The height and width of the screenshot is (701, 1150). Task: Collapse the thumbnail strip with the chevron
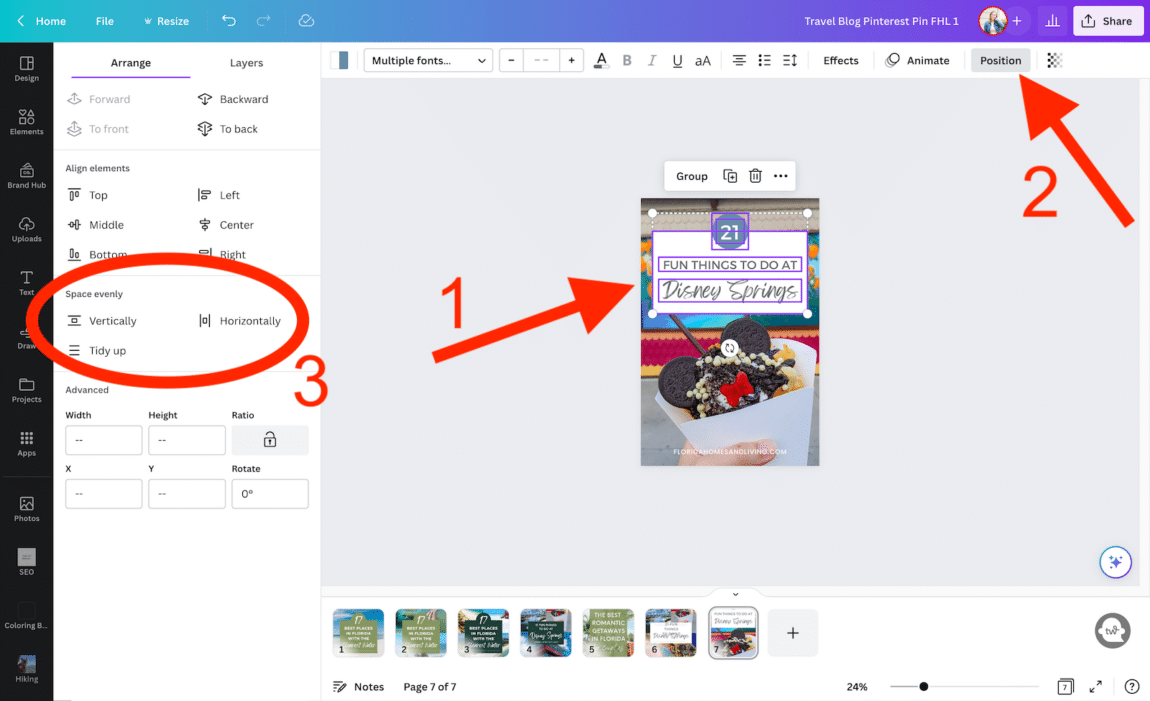coord(736,593)
